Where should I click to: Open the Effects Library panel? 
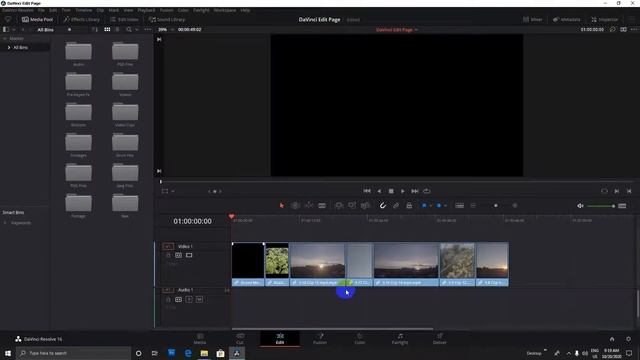pos(82,19)
